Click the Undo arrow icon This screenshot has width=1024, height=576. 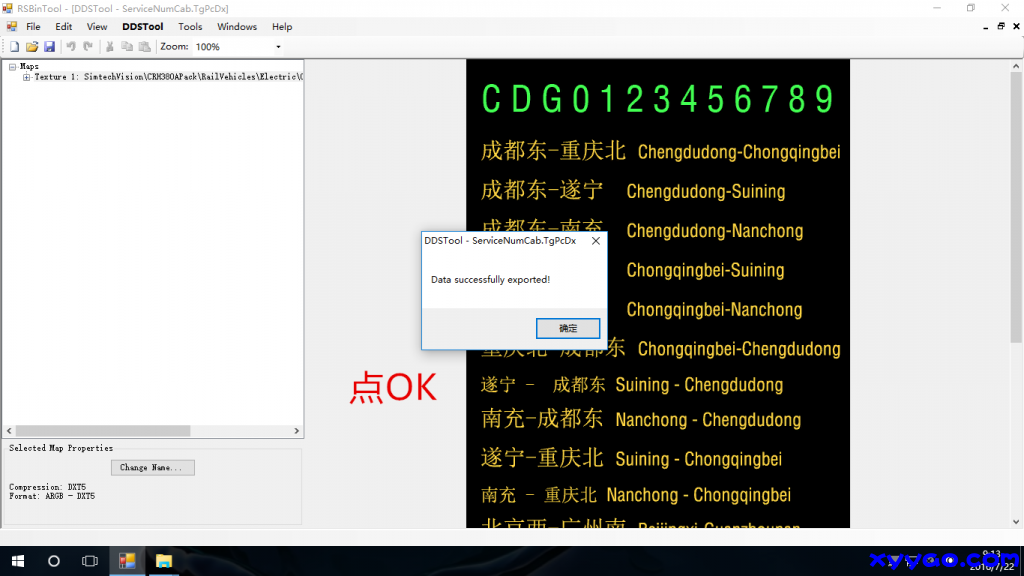(71, 47)
